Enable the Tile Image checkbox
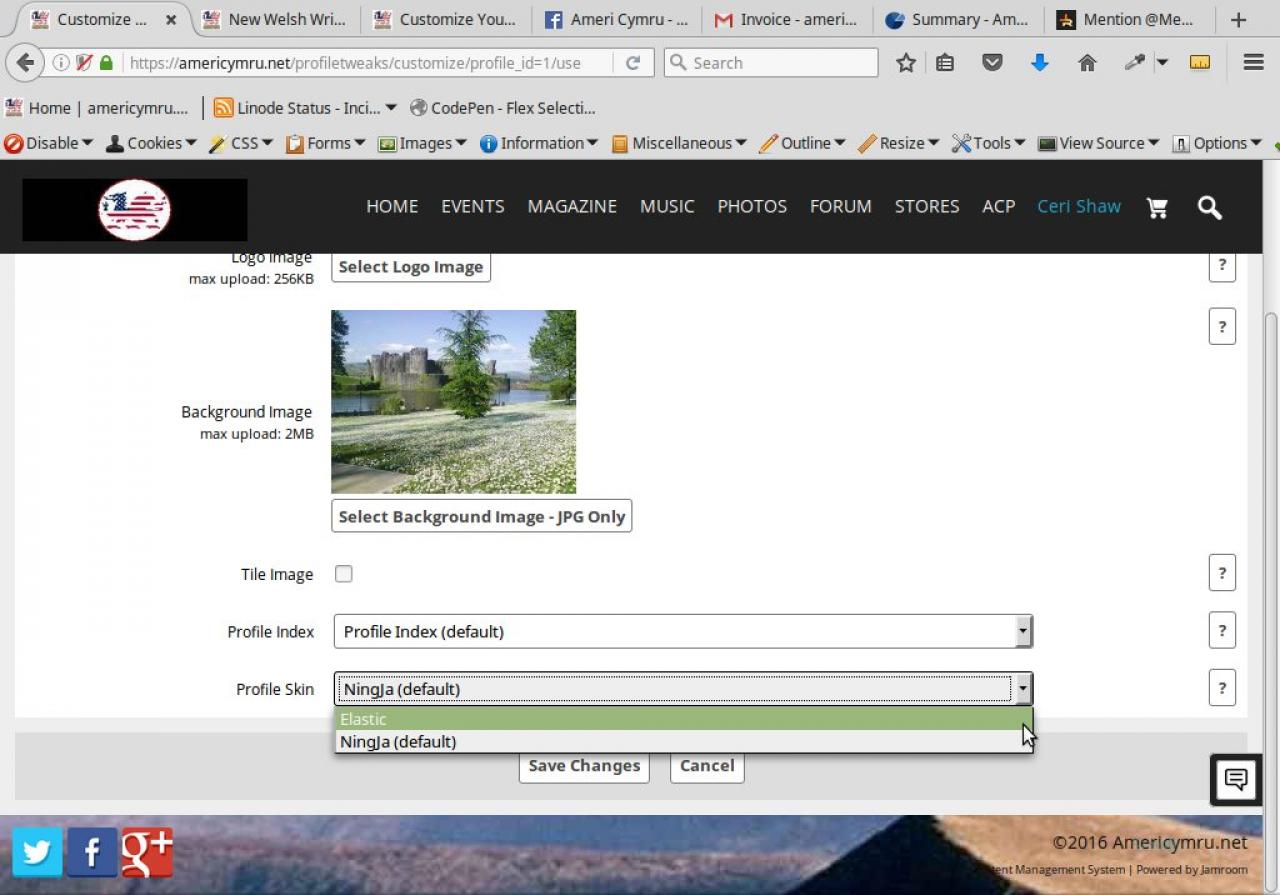This screenshot has width=1280, height=895. pyautogui.click(x=343, y=574)
